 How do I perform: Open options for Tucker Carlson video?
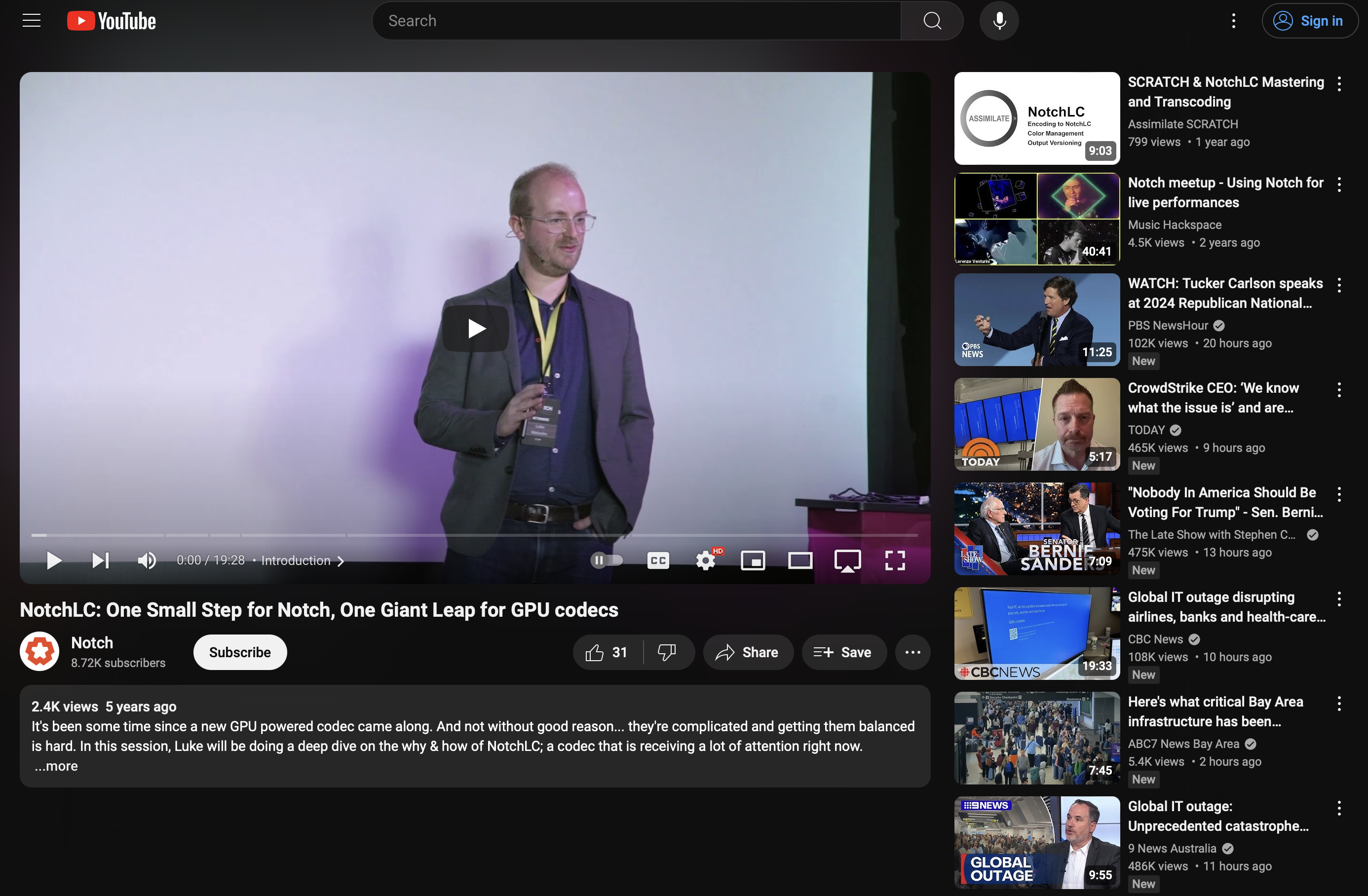coord(1339,285)
